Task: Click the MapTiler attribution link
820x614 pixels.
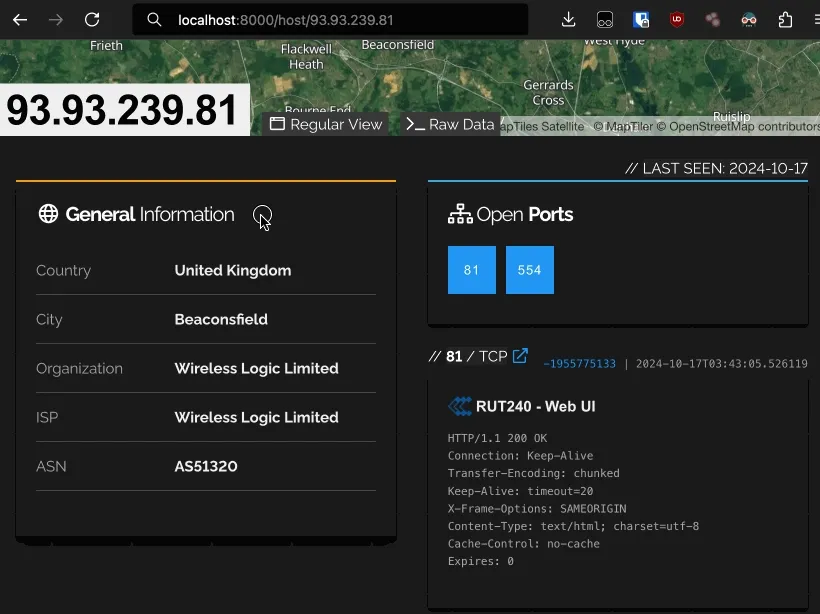Action: (x=628, y=127)
